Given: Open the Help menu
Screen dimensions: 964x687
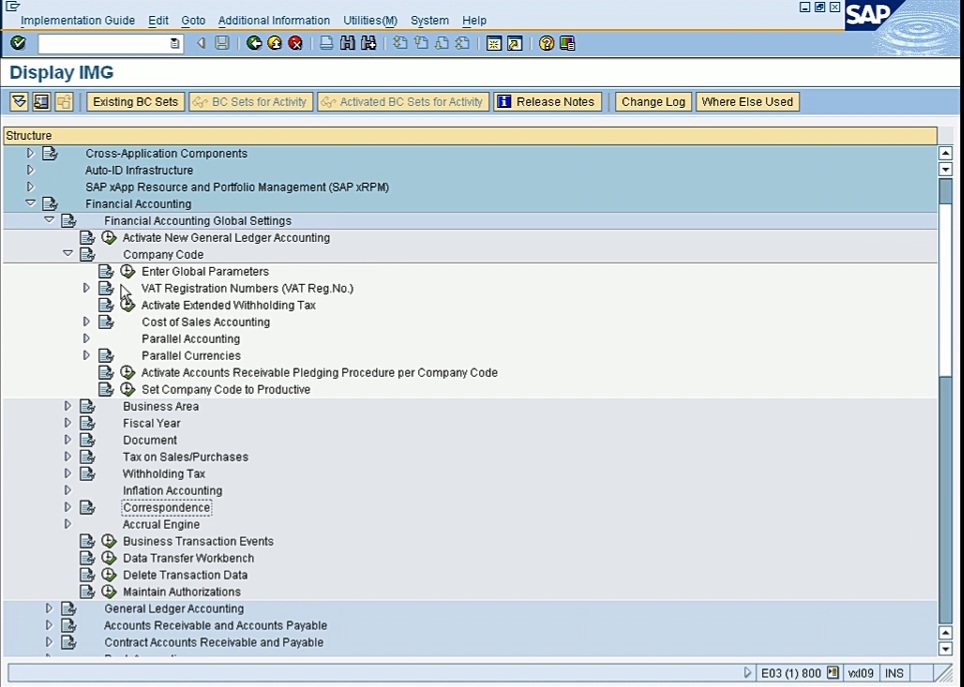Looking at the screenshot, I should pyautogui.click(x=474, y=20).
